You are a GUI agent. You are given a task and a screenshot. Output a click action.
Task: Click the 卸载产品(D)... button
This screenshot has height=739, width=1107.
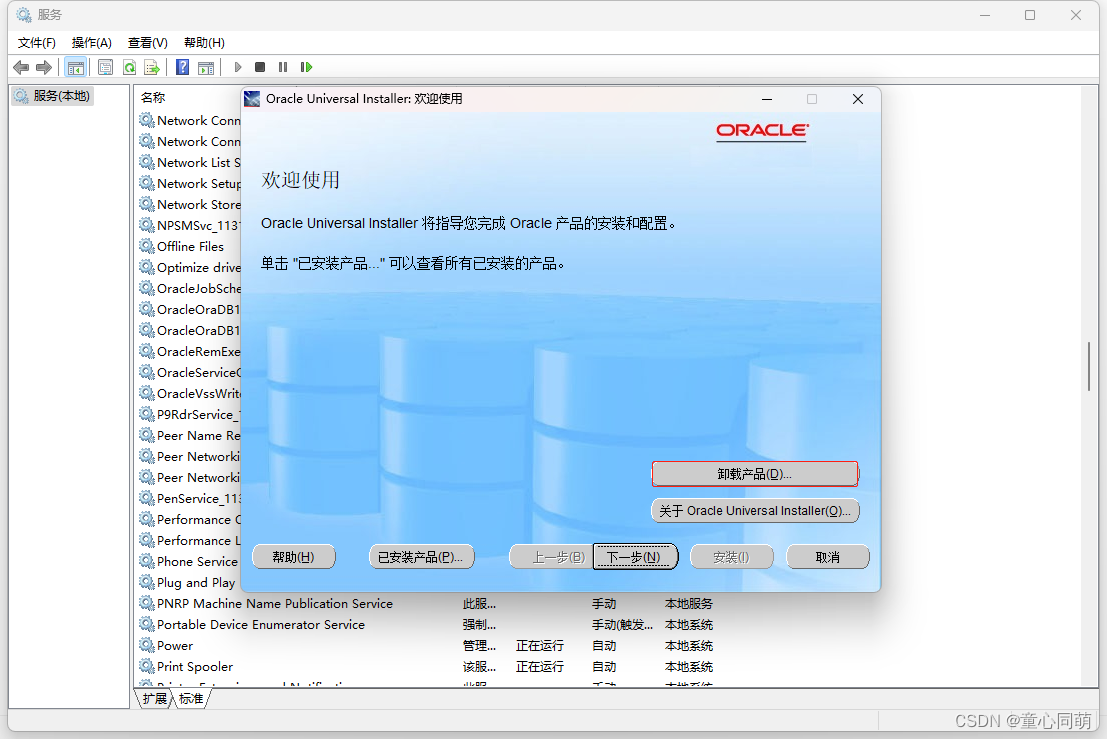tap(755, 474)
